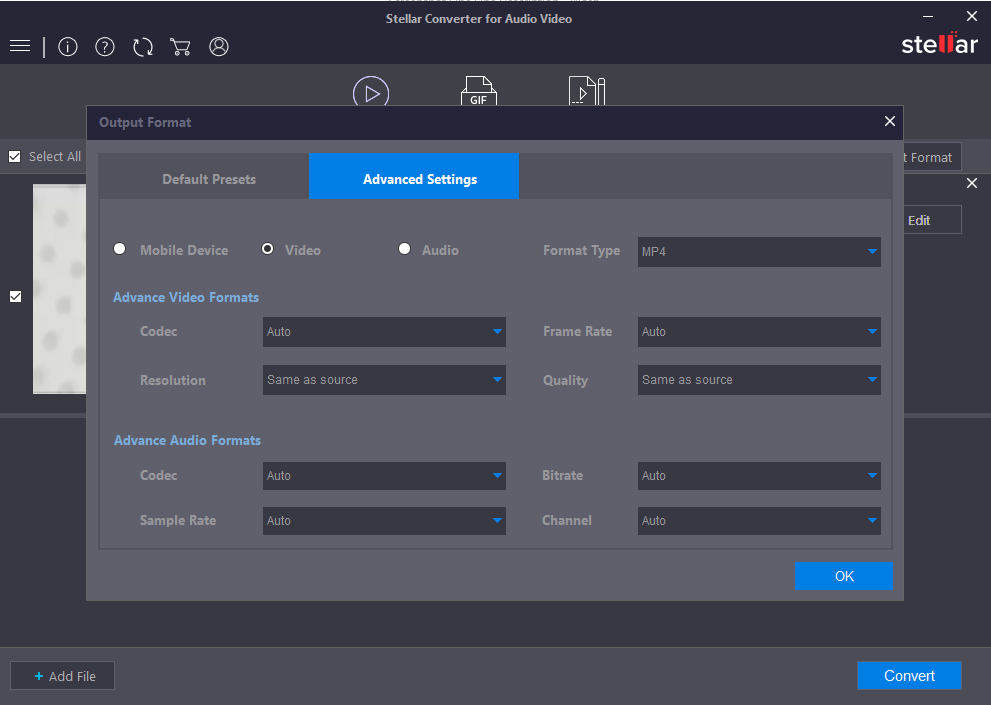Click the user account icon
Viewport: 991px width, 705px height.
pyautogui.click(x=219, y=47)
